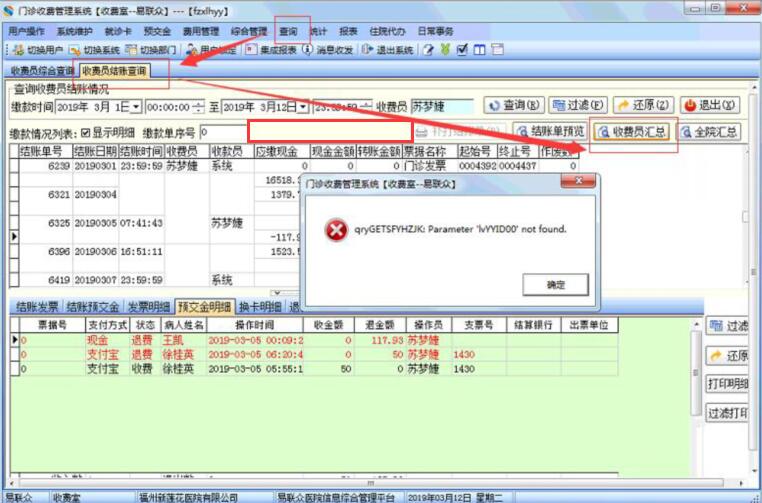Open the 预交金 menu

[157, 32]
